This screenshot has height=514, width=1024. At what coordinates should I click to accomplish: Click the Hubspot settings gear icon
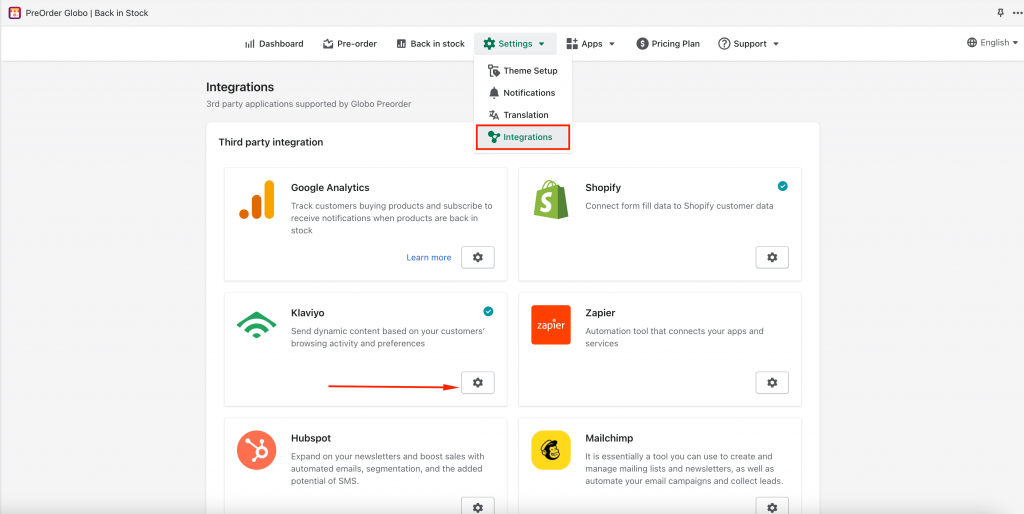click(477, 507)
